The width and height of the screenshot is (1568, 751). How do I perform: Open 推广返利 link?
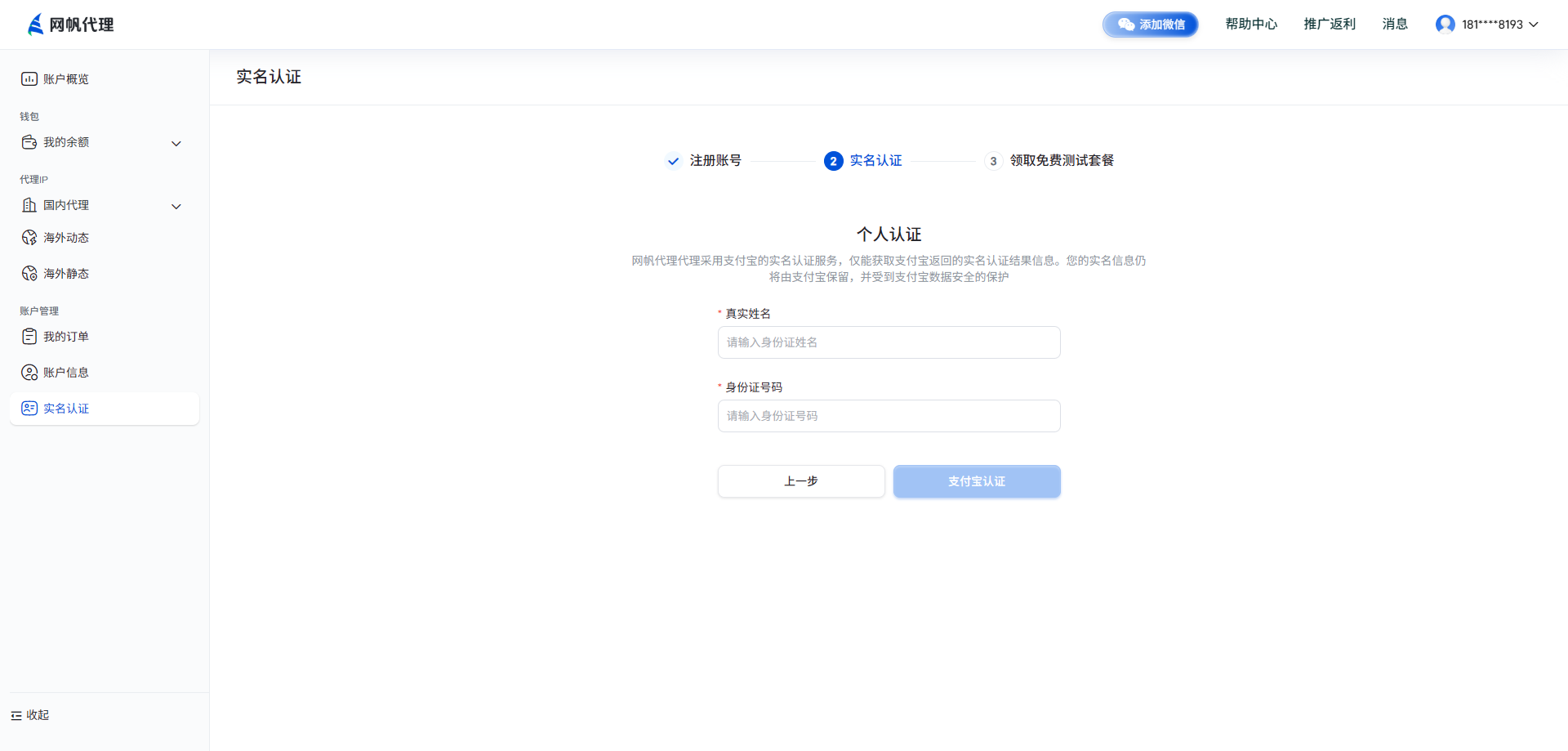pos(1330,25)
